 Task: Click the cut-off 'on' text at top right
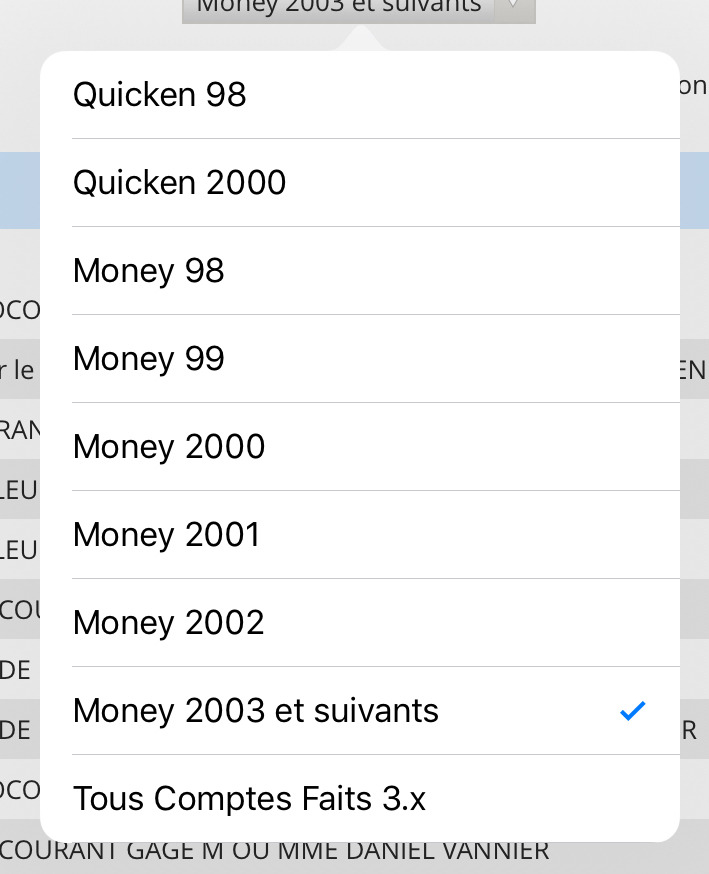tap(693, 86)
